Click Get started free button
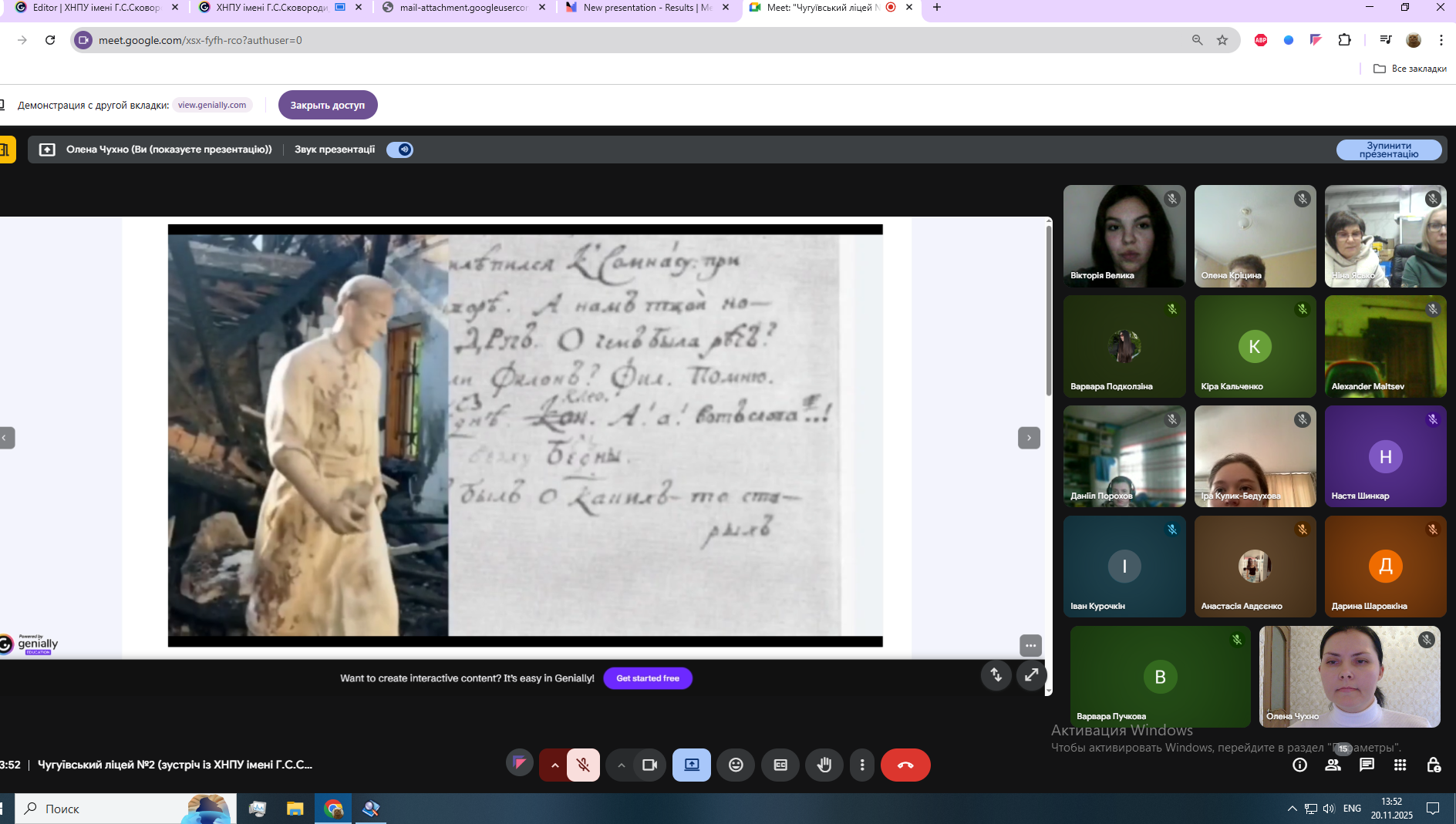 648,678
